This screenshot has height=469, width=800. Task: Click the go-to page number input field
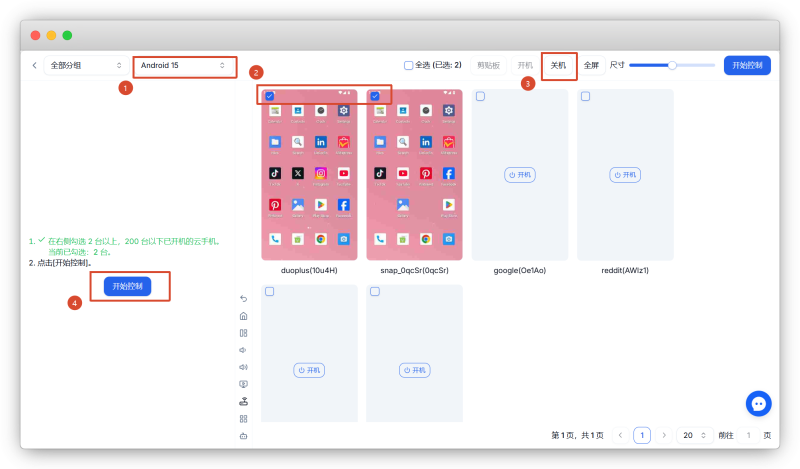coord(748,435)
